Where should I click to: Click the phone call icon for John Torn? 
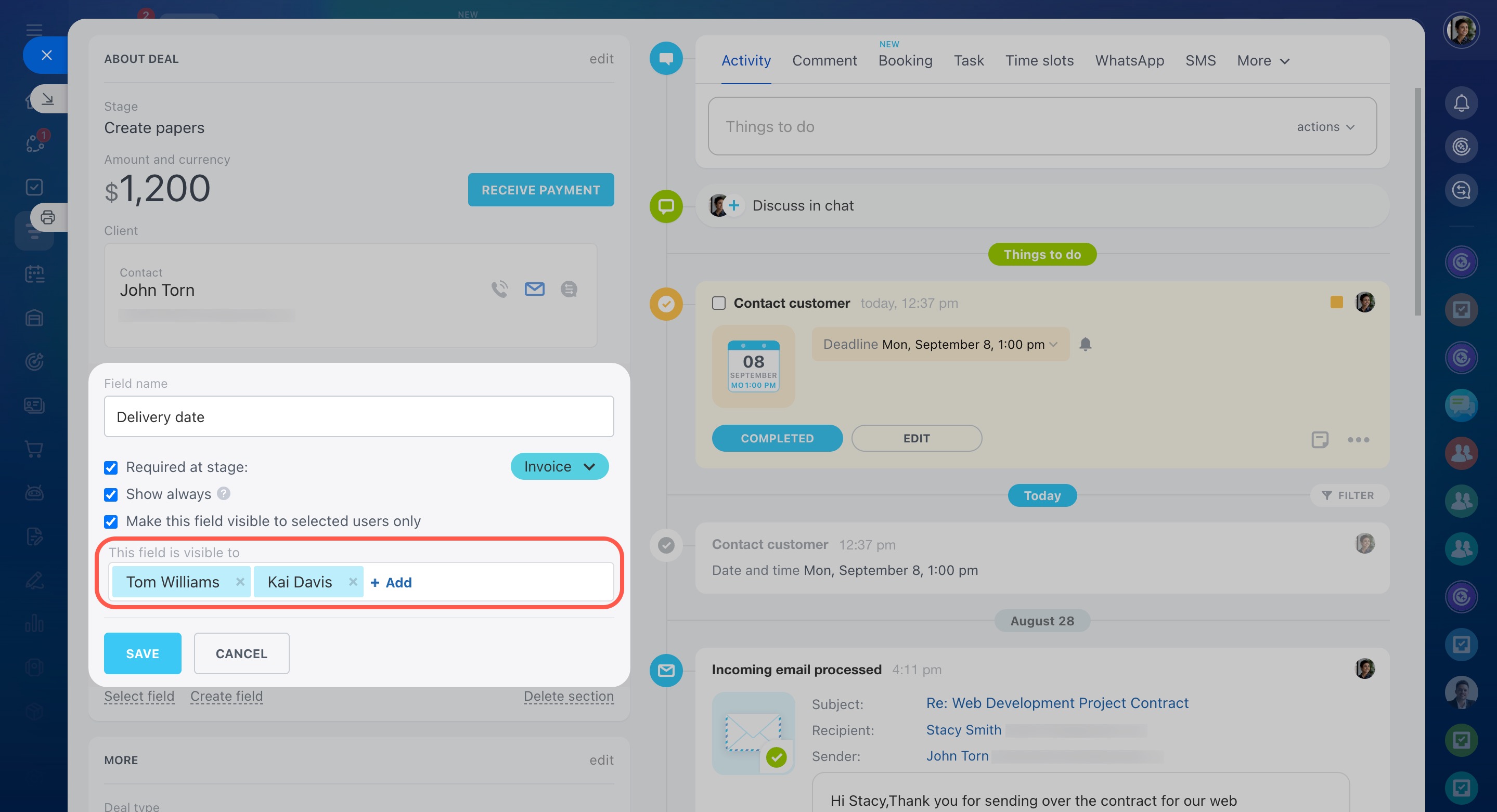tap(499, 289)
